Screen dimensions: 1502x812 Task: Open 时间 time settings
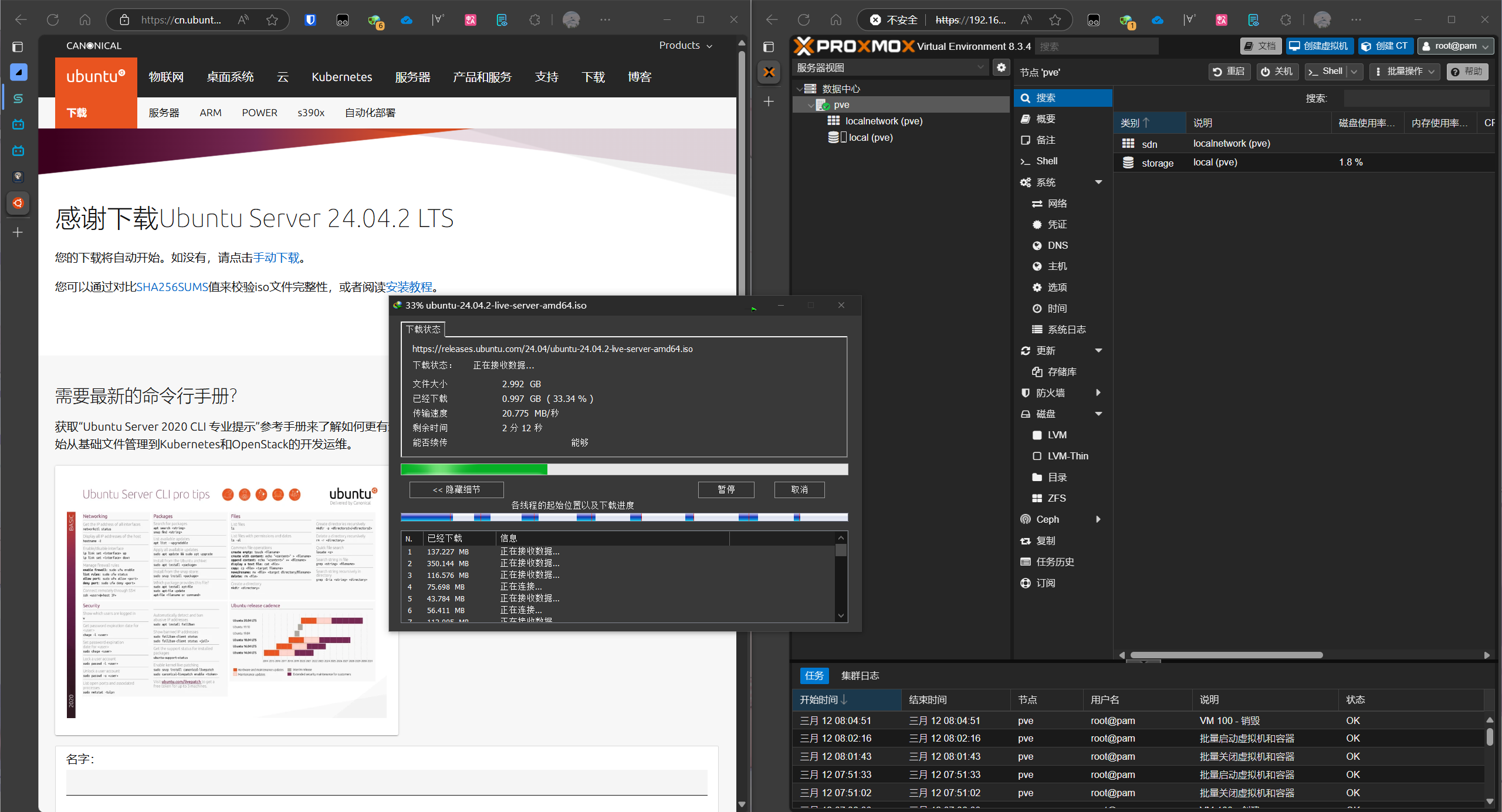pos(1063,309)
